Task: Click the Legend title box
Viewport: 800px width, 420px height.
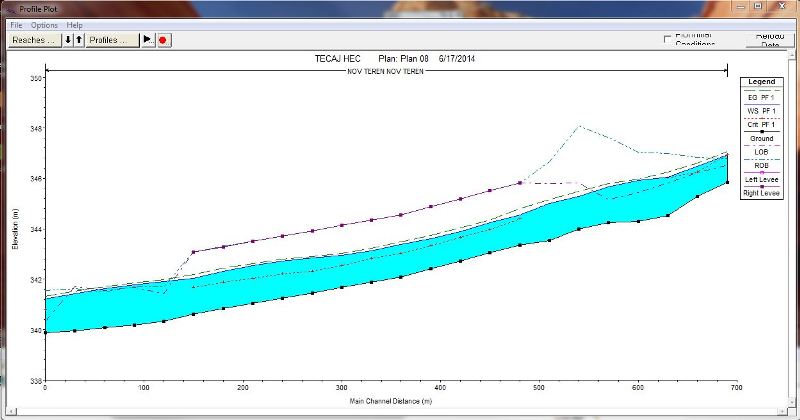Action: point(762,81)
